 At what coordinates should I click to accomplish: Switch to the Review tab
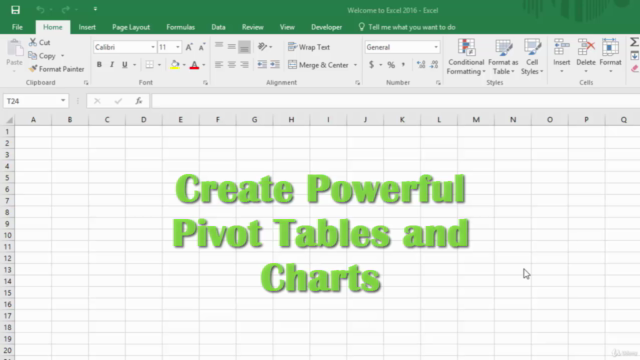[252, 27]
